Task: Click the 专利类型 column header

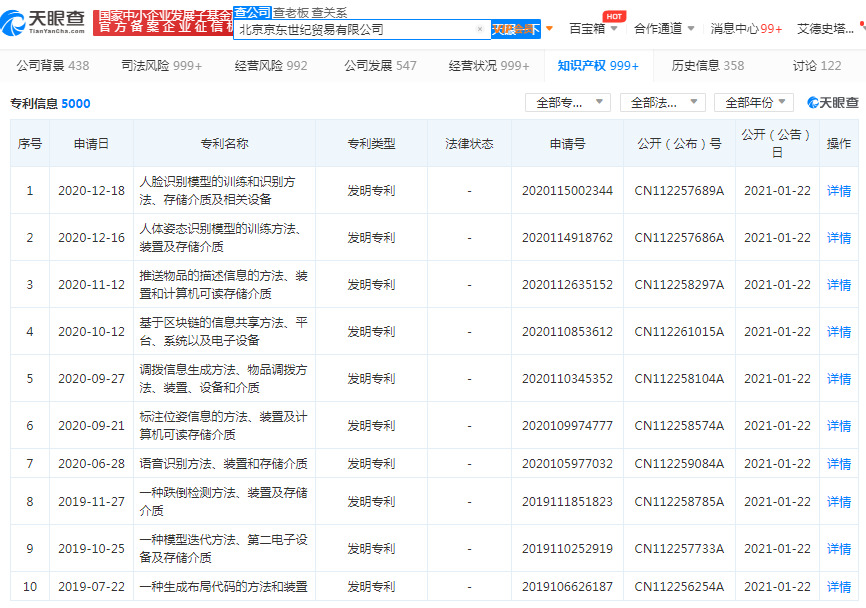Action: pyautogui.click(x=371, y=144)
